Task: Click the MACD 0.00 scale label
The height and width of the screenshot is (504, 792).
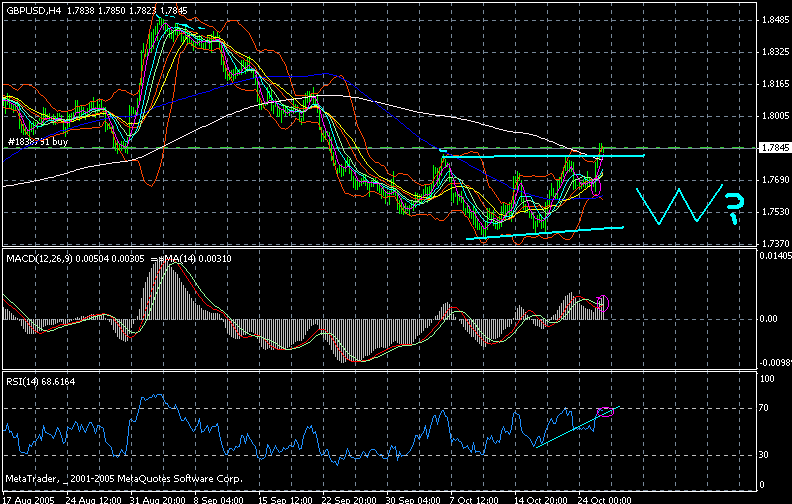Action: [x=766, y=319]
